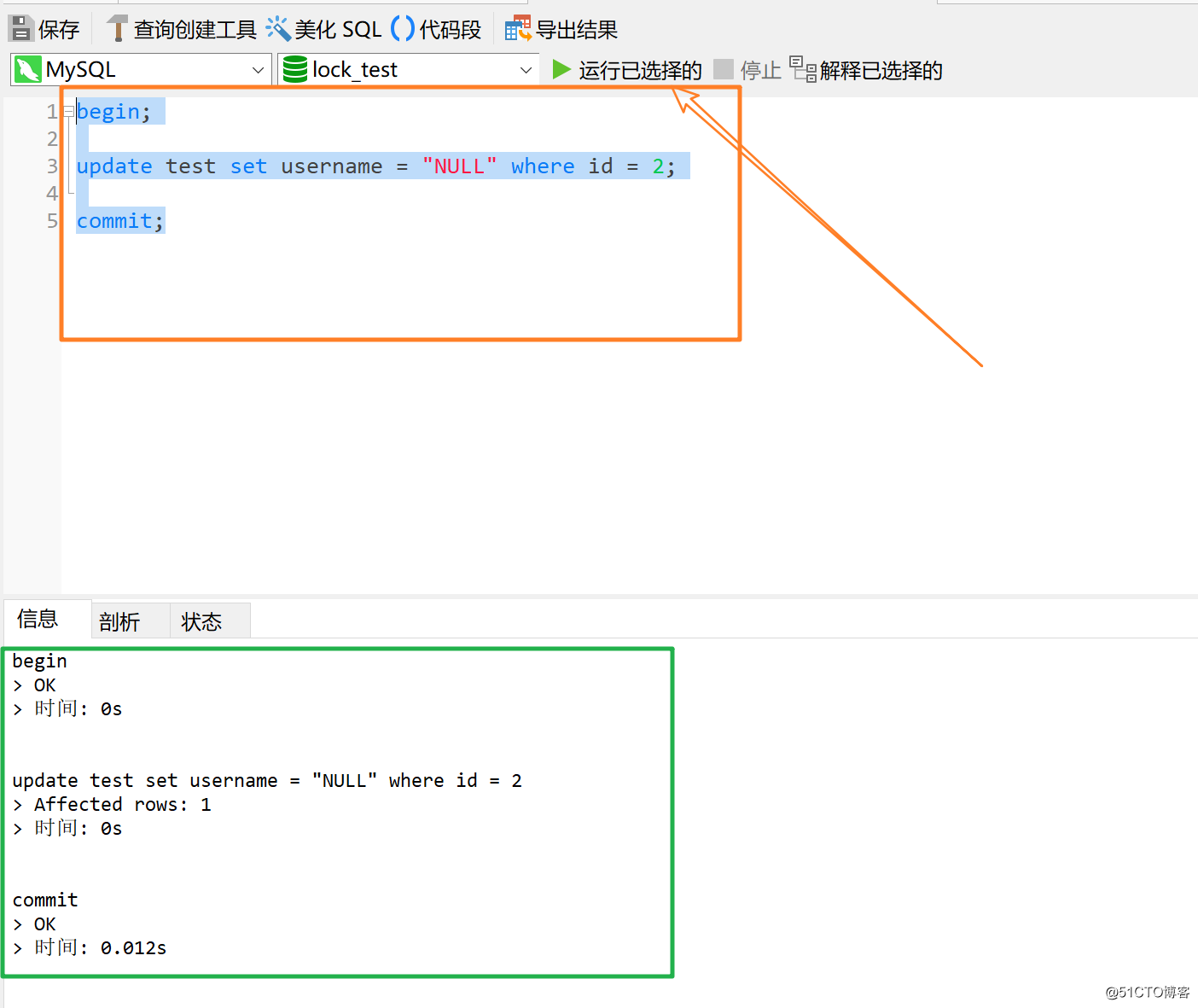Click the gray stop square icon
Viewport: 1198px width, 1008px height.
[724, 69]
